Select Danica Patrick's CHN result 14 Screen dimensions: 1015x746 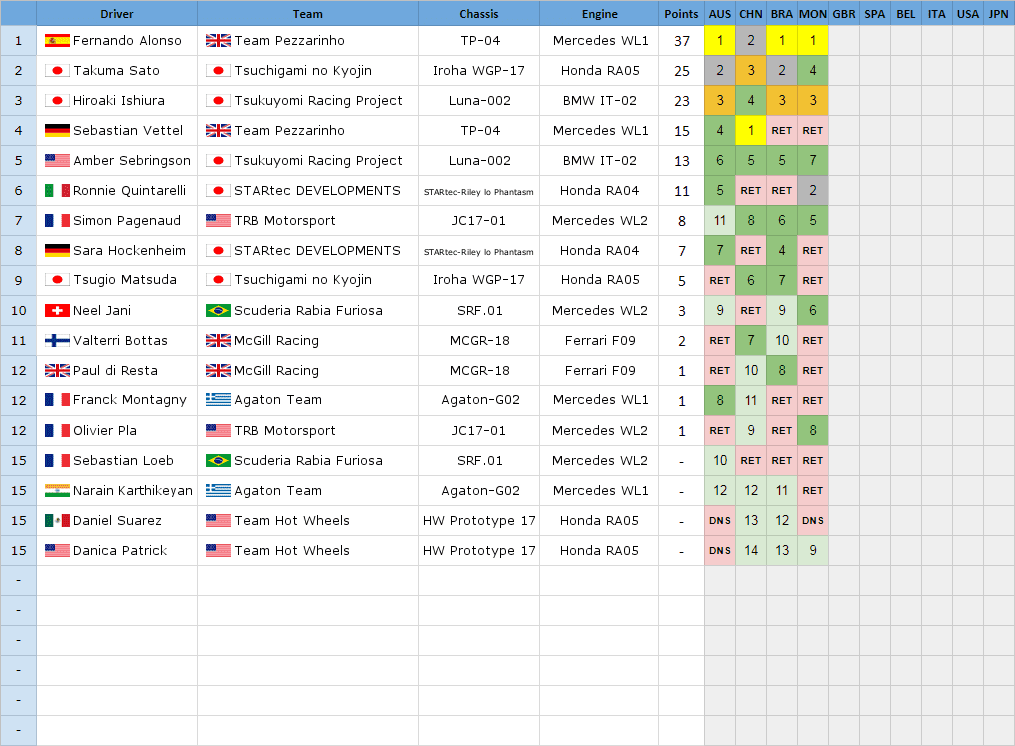point(751,550)
